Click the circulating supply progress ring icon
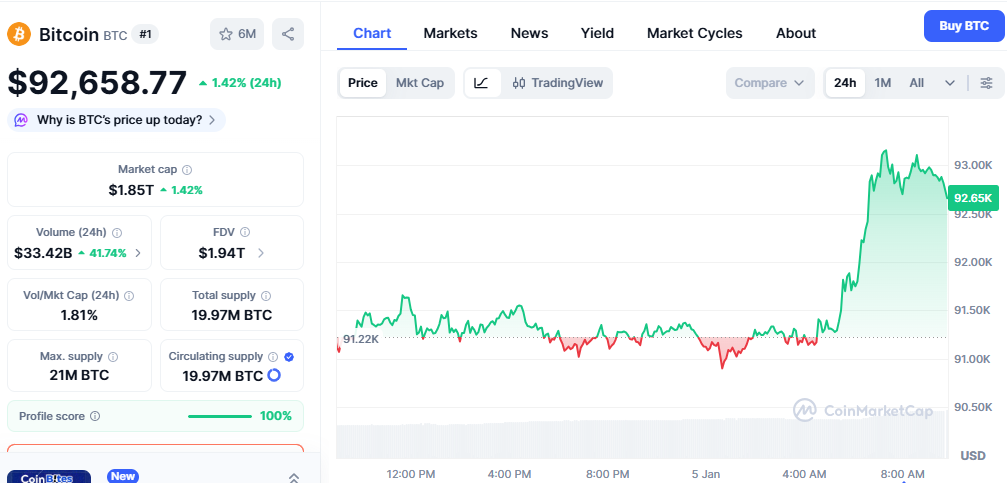 click(274, 375)
